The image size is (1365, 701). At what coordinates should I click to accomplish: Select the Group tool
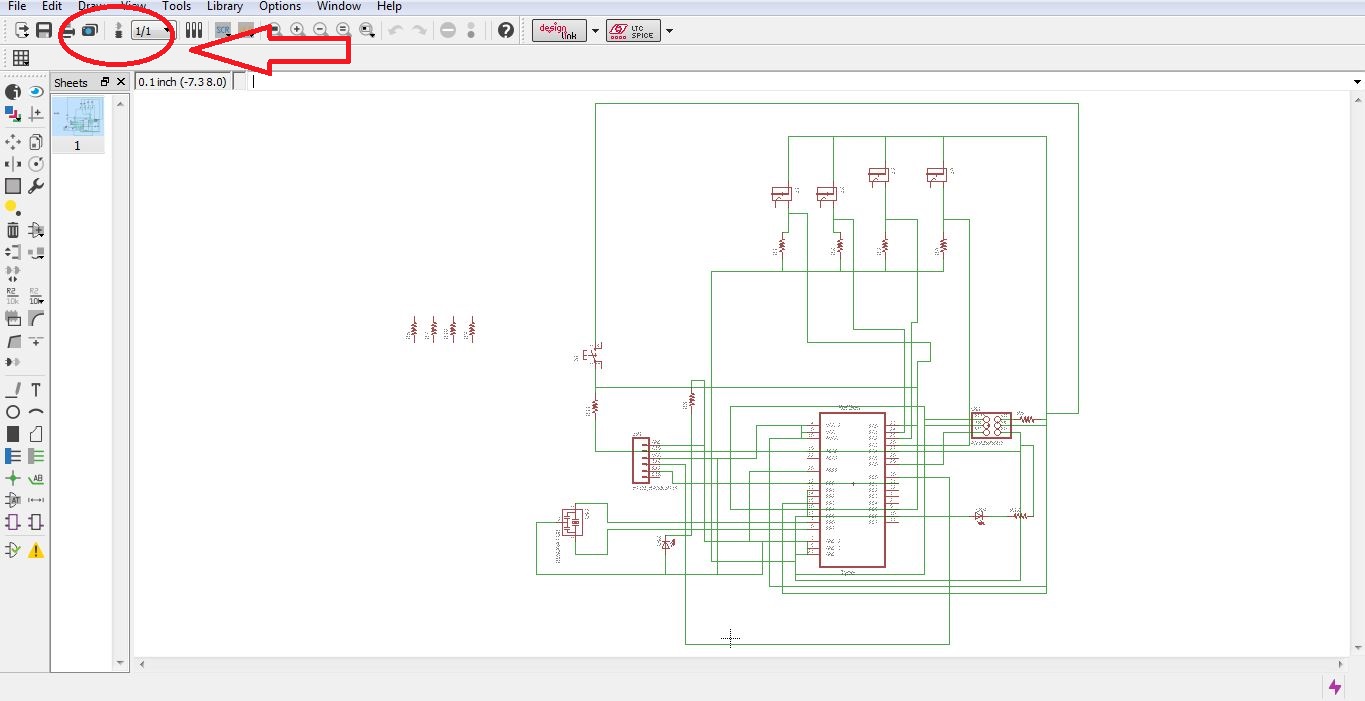(x=13, y=186)
